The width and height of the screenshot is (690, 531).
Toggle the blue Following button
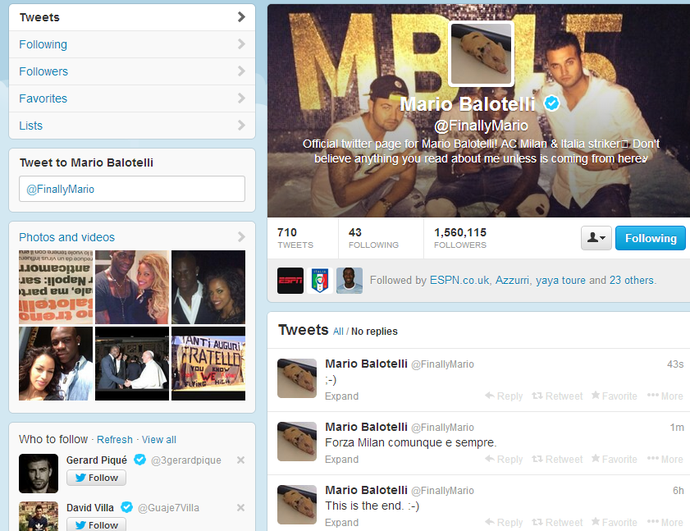click(650, 238)
